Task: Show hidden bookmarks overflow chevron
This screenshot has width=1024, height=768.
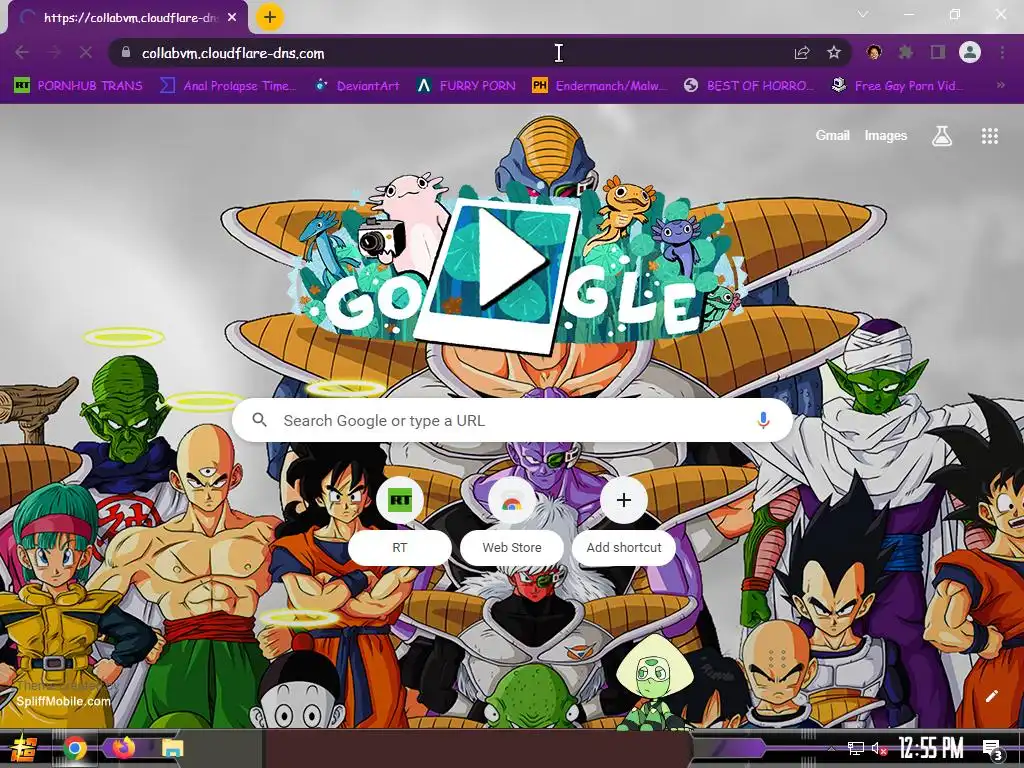Action: point(1000,85)
